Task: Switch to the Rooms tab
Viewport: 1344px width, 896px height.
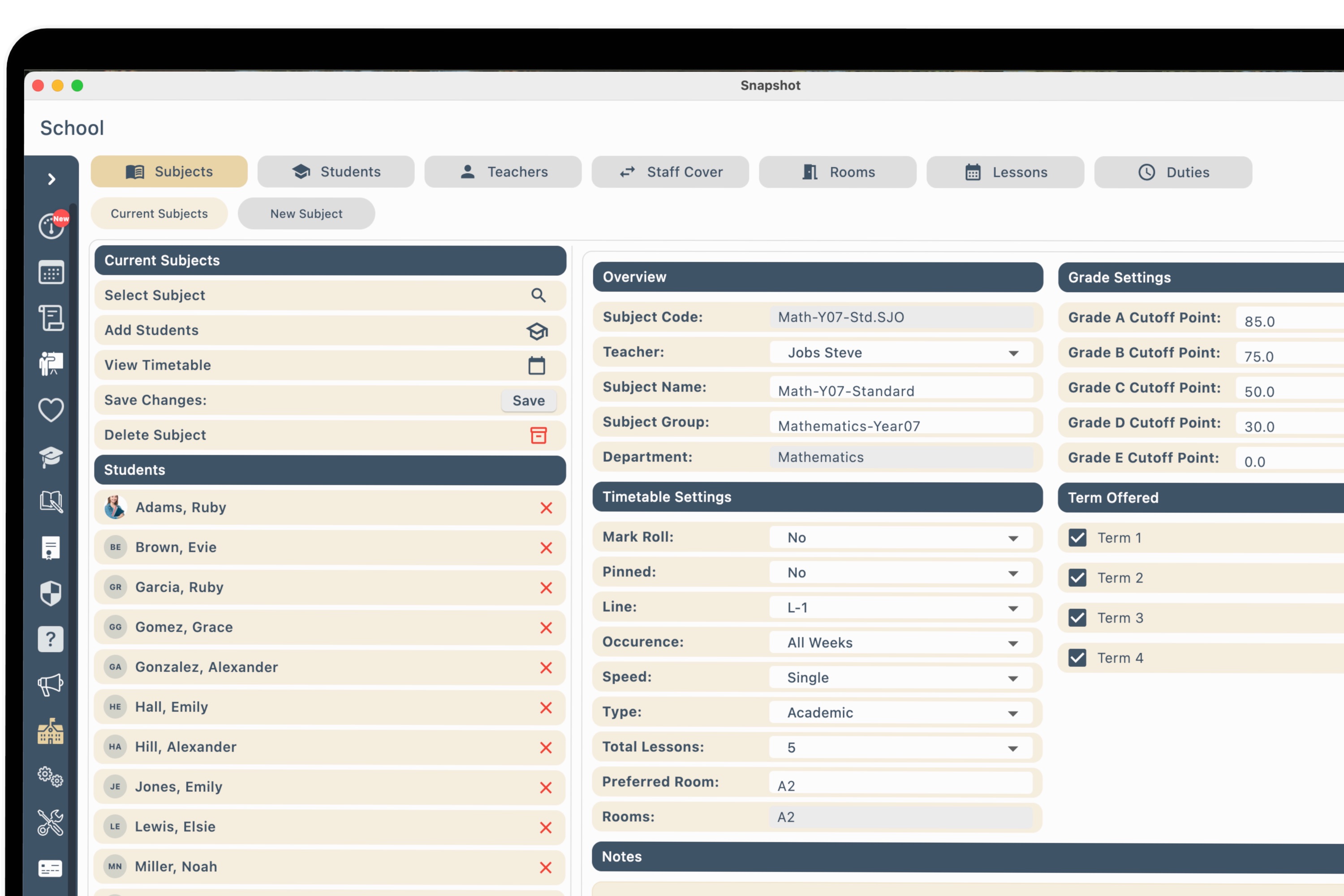Action: point(838,172)
